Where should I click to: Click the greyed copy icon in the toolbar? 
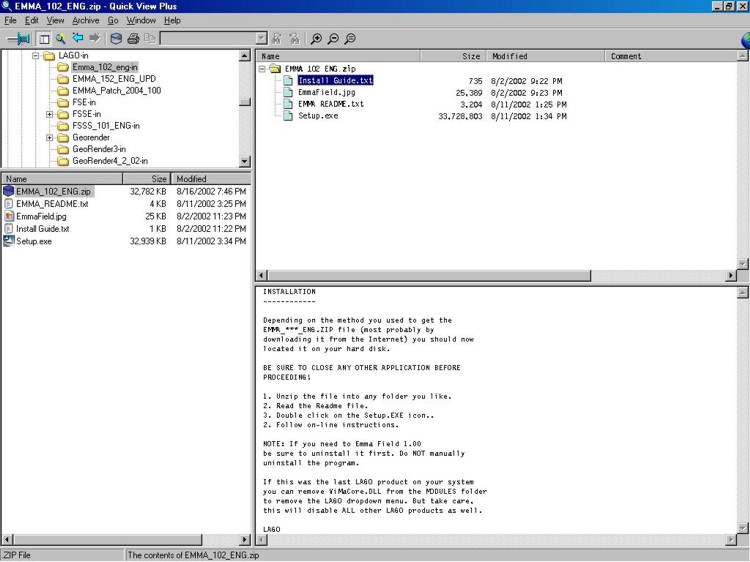(150, 39)
